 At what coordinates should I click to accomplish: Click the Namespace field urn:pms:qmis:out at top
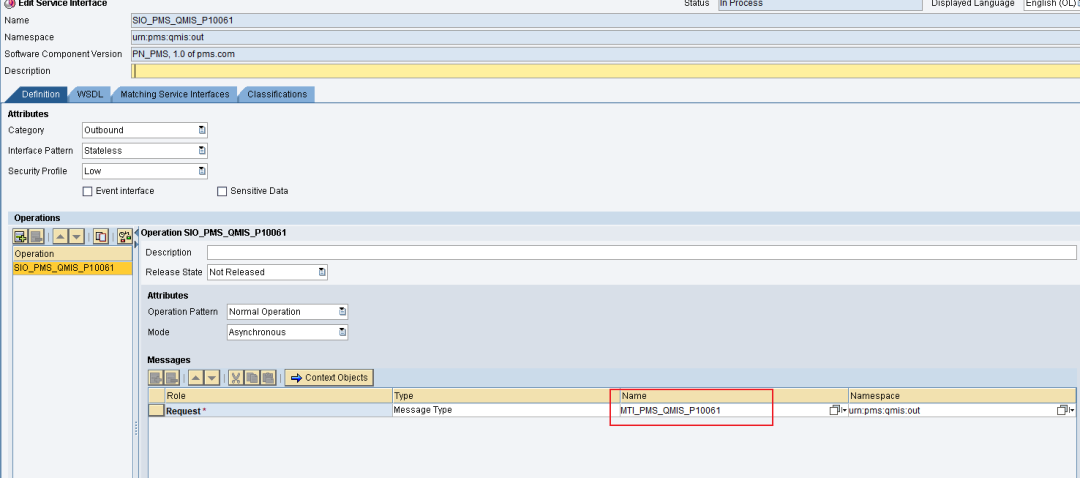pyautogui.click(x=605, y=37)
